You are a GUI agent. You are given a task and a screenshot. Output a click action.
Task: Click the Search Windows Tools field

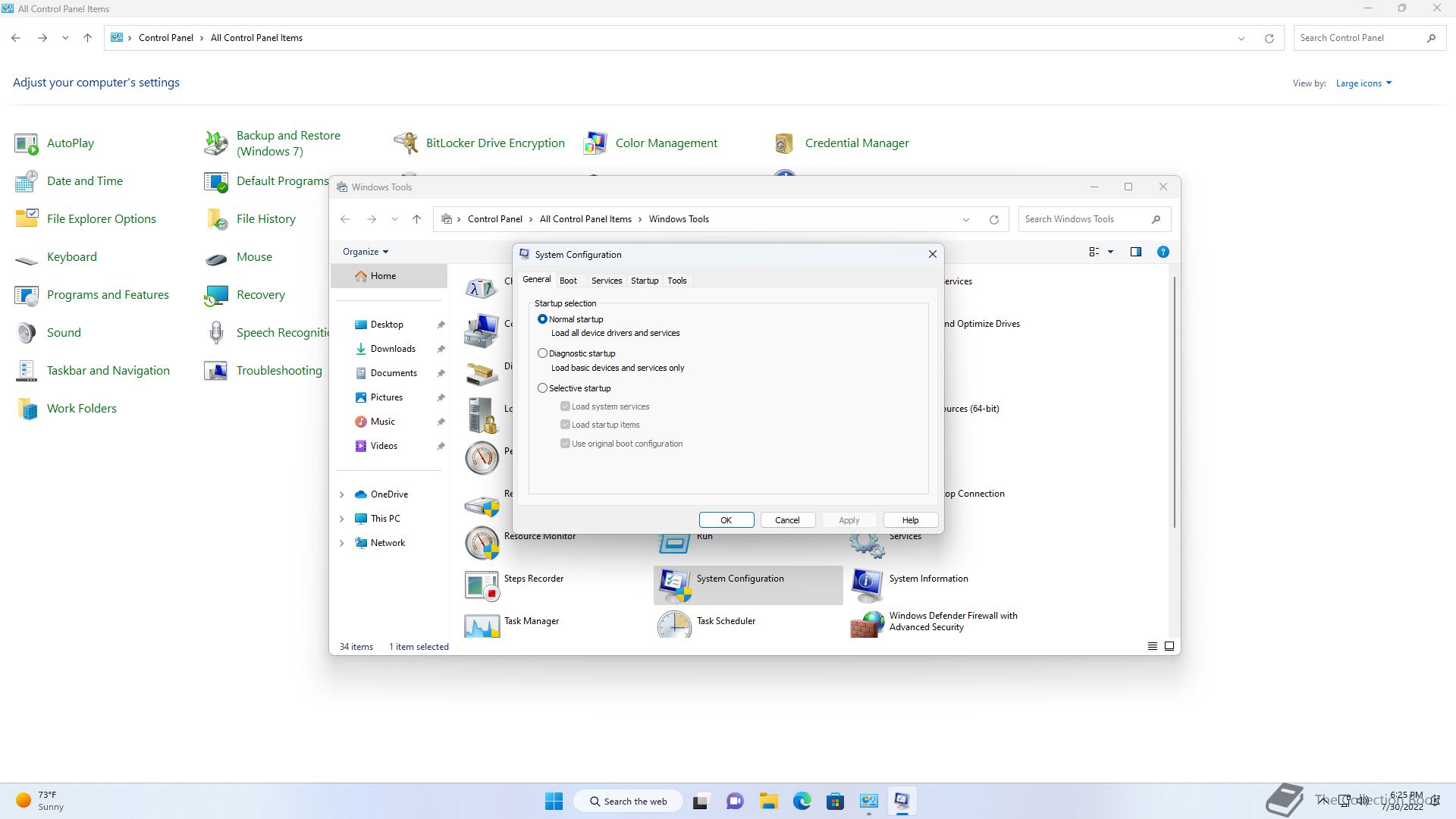click(1094, 219)
